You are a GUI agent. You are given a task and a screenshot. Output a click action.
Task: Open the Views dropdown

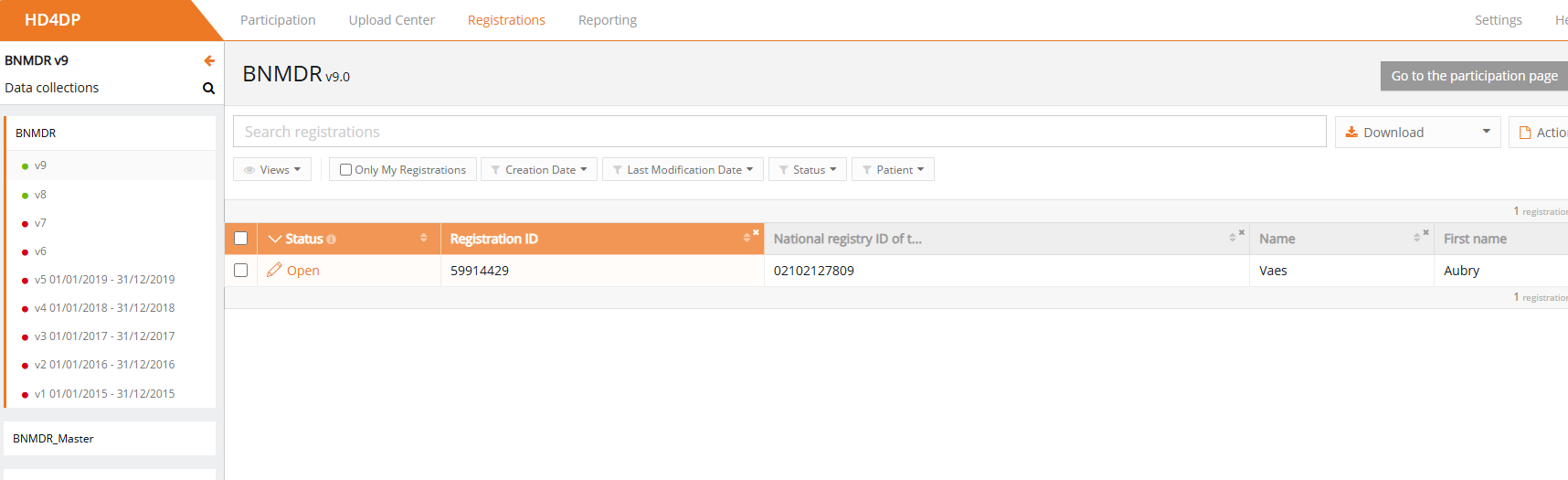pyautogui.click(x=272, y=170)
